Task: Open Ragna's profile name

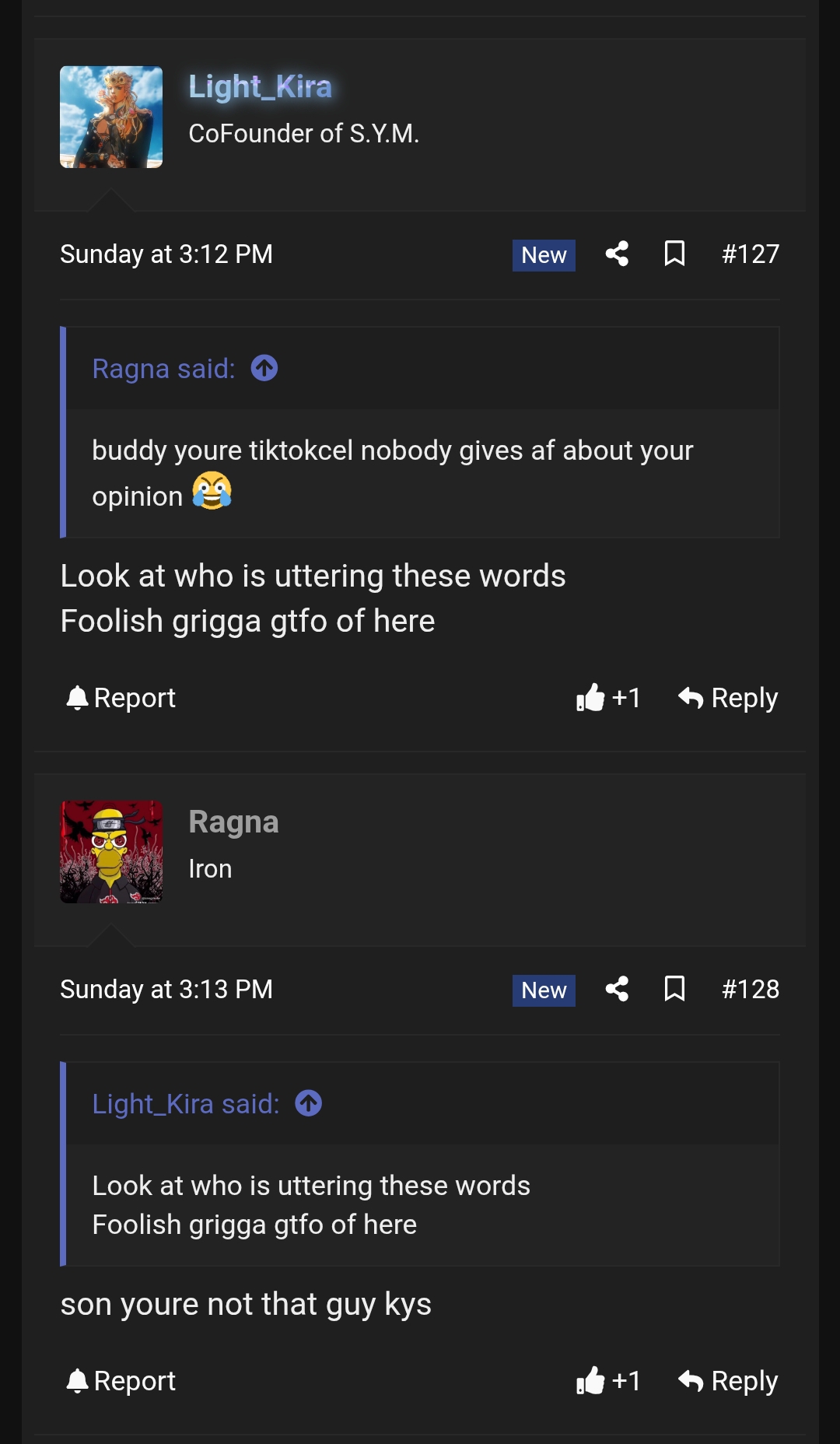Action: pyautogui.click(x=233, y=822)
